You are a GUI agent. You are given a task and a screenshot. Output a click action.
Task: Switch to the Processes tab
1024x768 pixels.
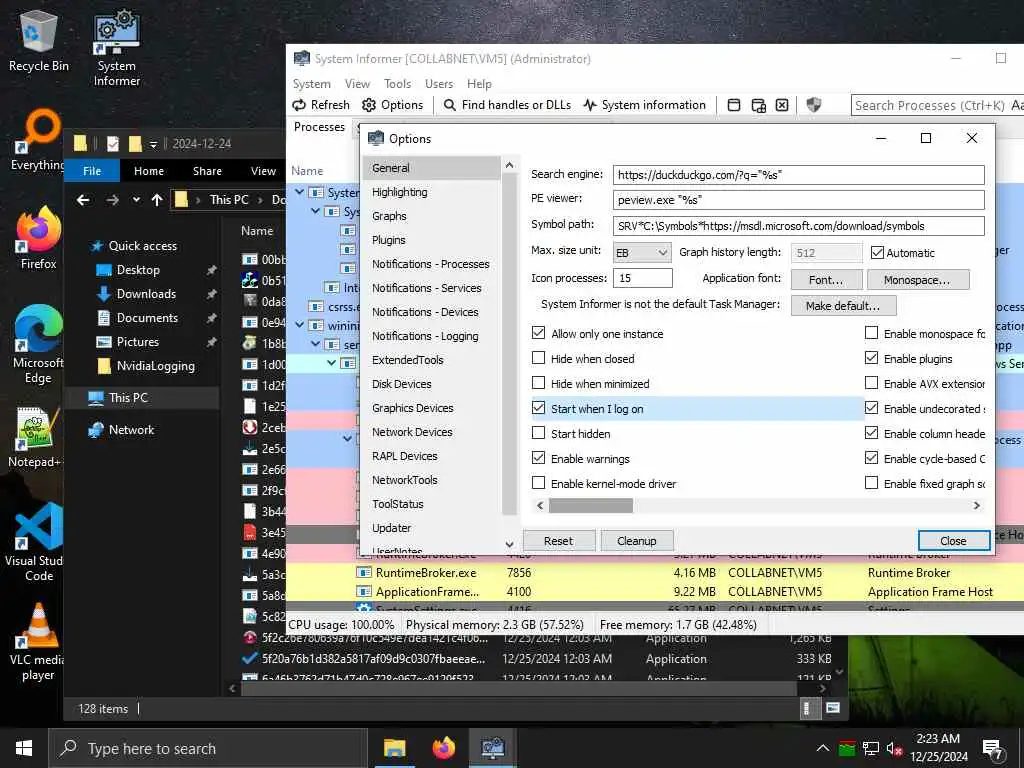[319, 127]
